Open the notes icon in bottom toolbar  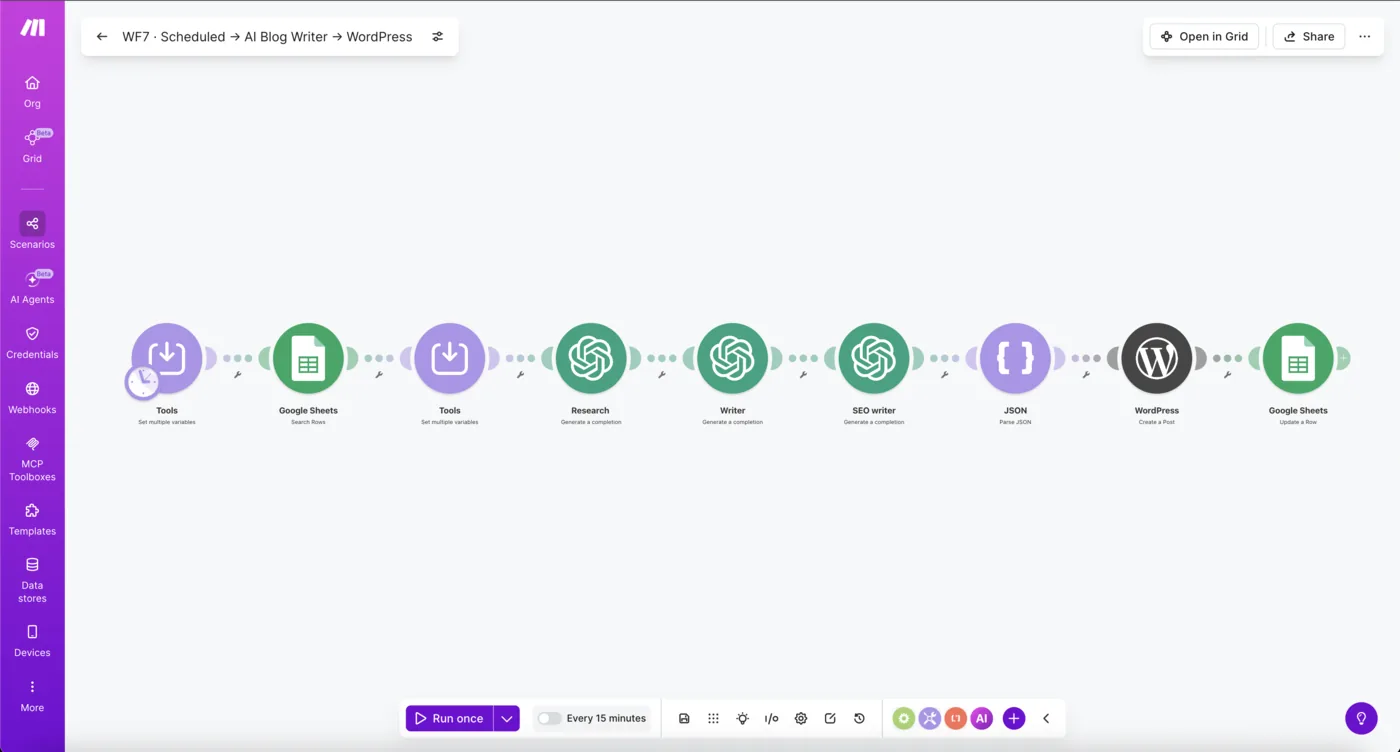(x=830, y=718)
